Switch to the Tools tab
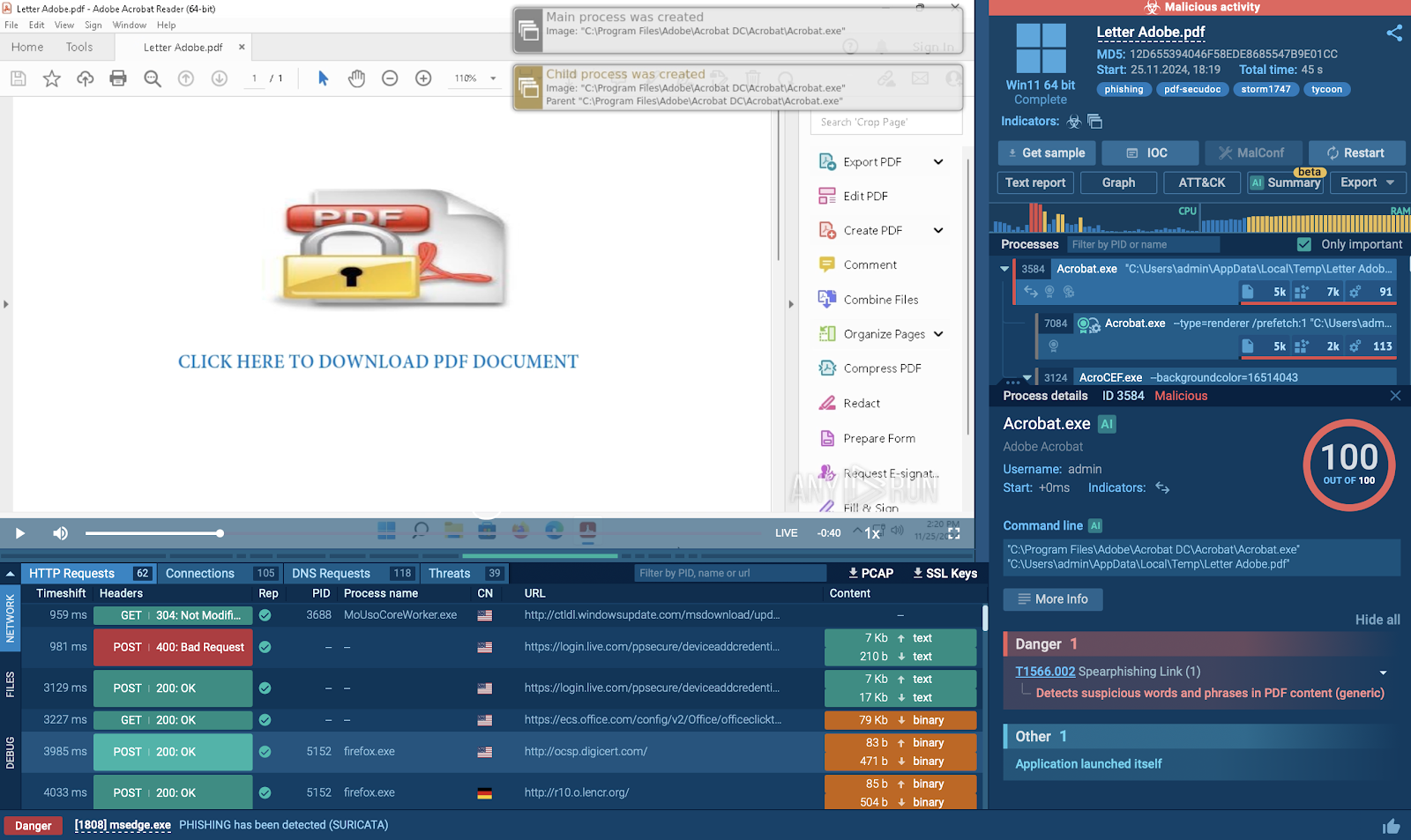1411x840 pixels. tap(79, 48)
